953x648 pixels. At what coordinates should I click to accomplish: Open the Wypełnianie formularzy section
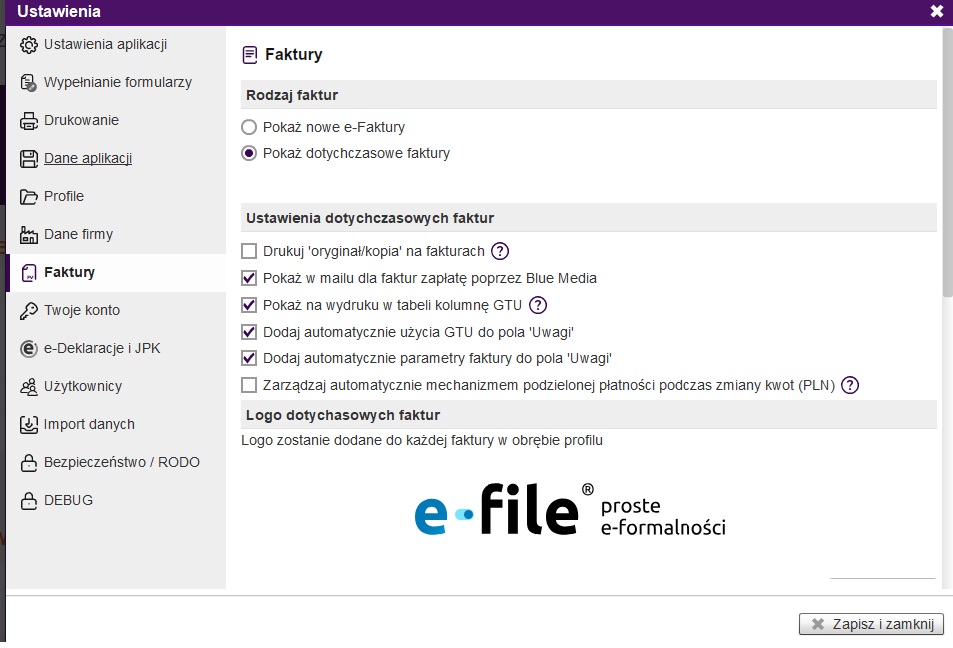[x=117, y=82]
